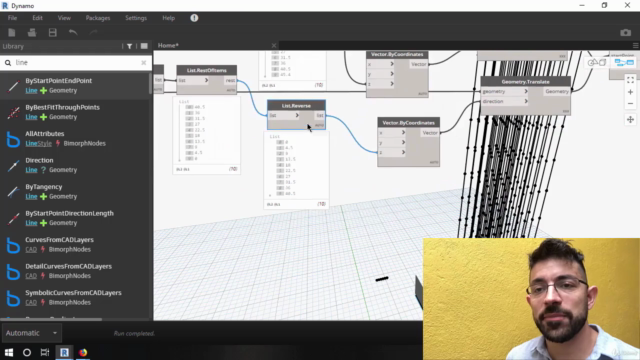Click the Line link under ByTangency
640x360 pixels.
pos(31,197)
